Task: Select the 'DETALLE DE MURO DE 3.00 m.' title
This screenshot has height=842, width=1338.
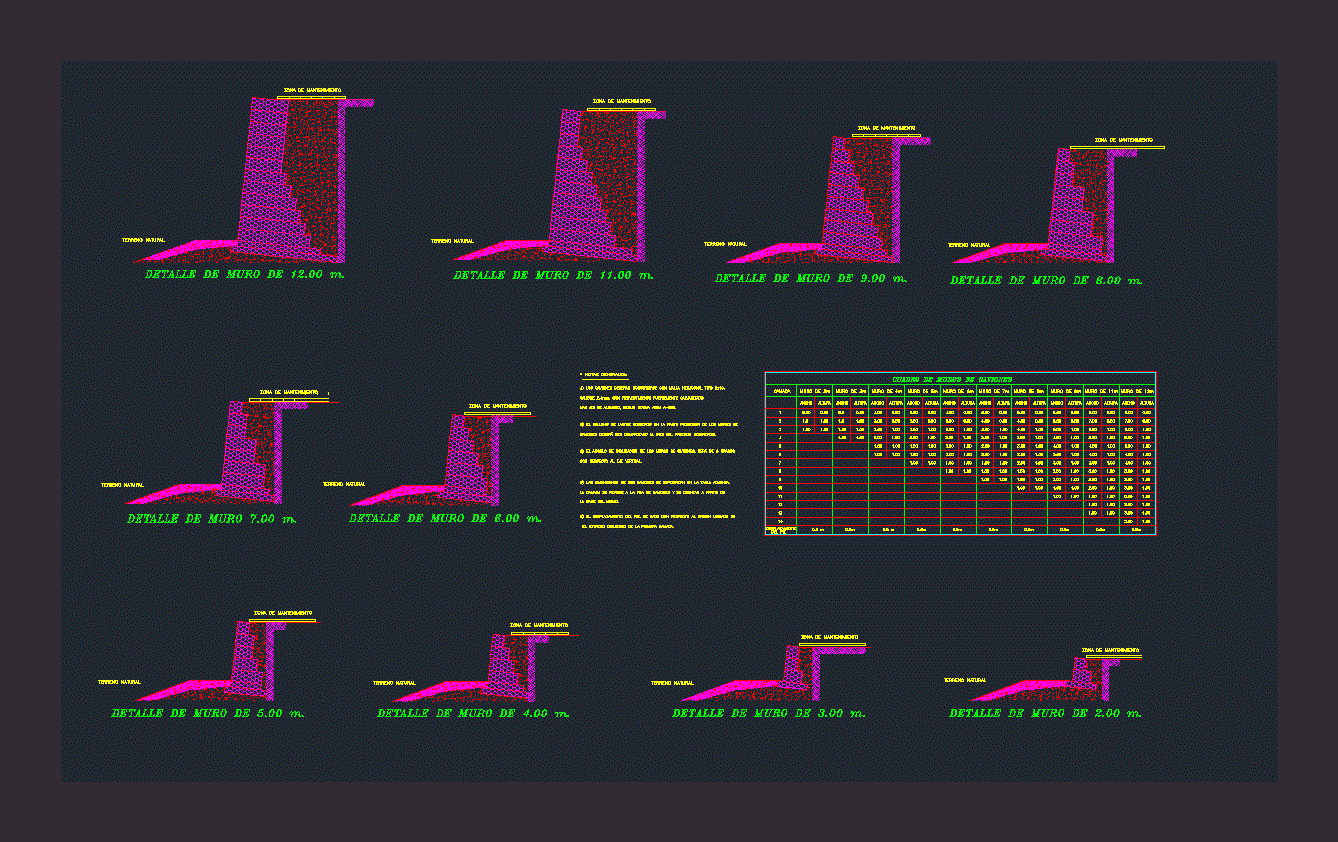Action: click(x=769, y=713)
